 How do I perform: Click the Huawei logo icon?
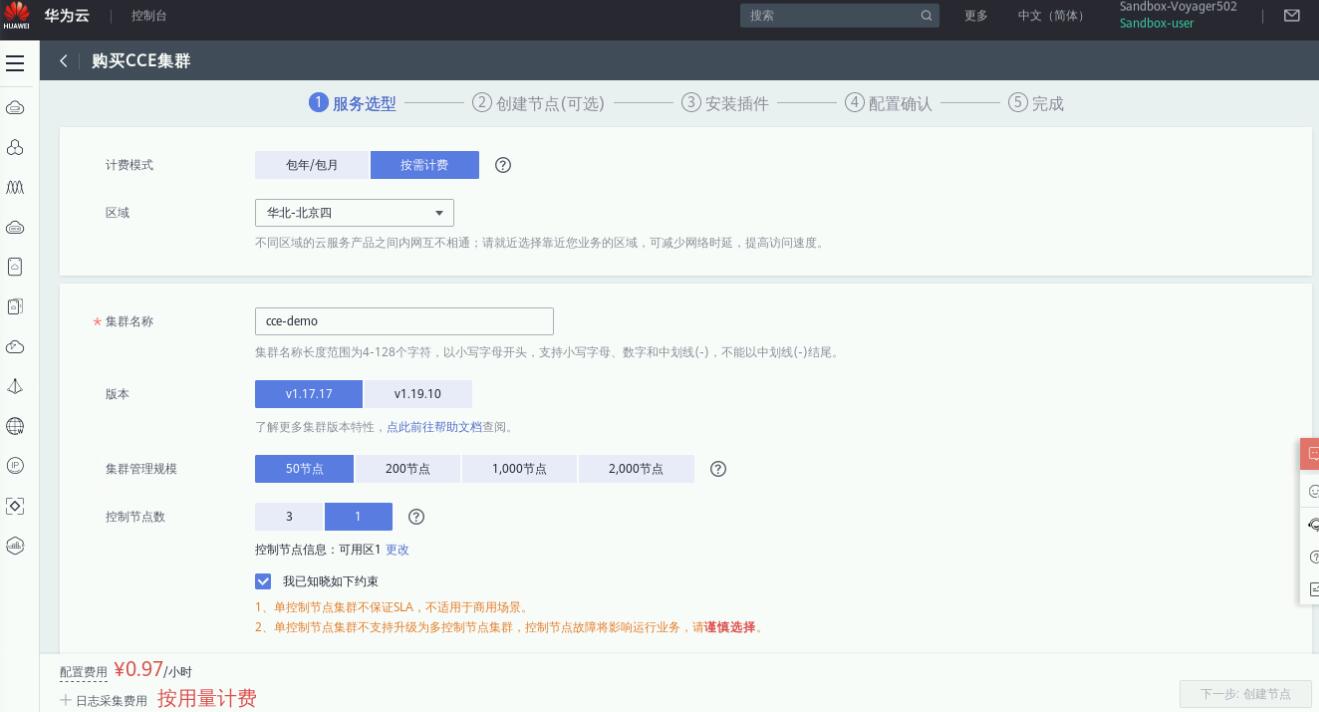(x=14, y=15)
